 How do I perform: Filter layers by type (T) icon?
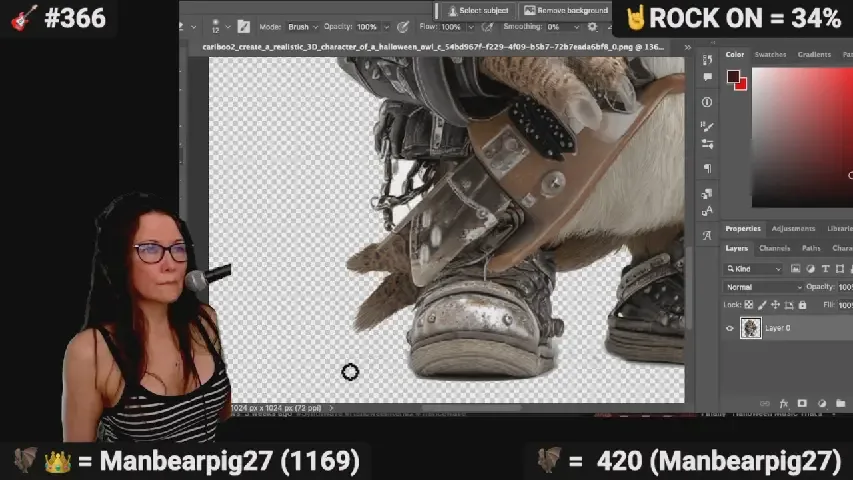pos(824,269)
